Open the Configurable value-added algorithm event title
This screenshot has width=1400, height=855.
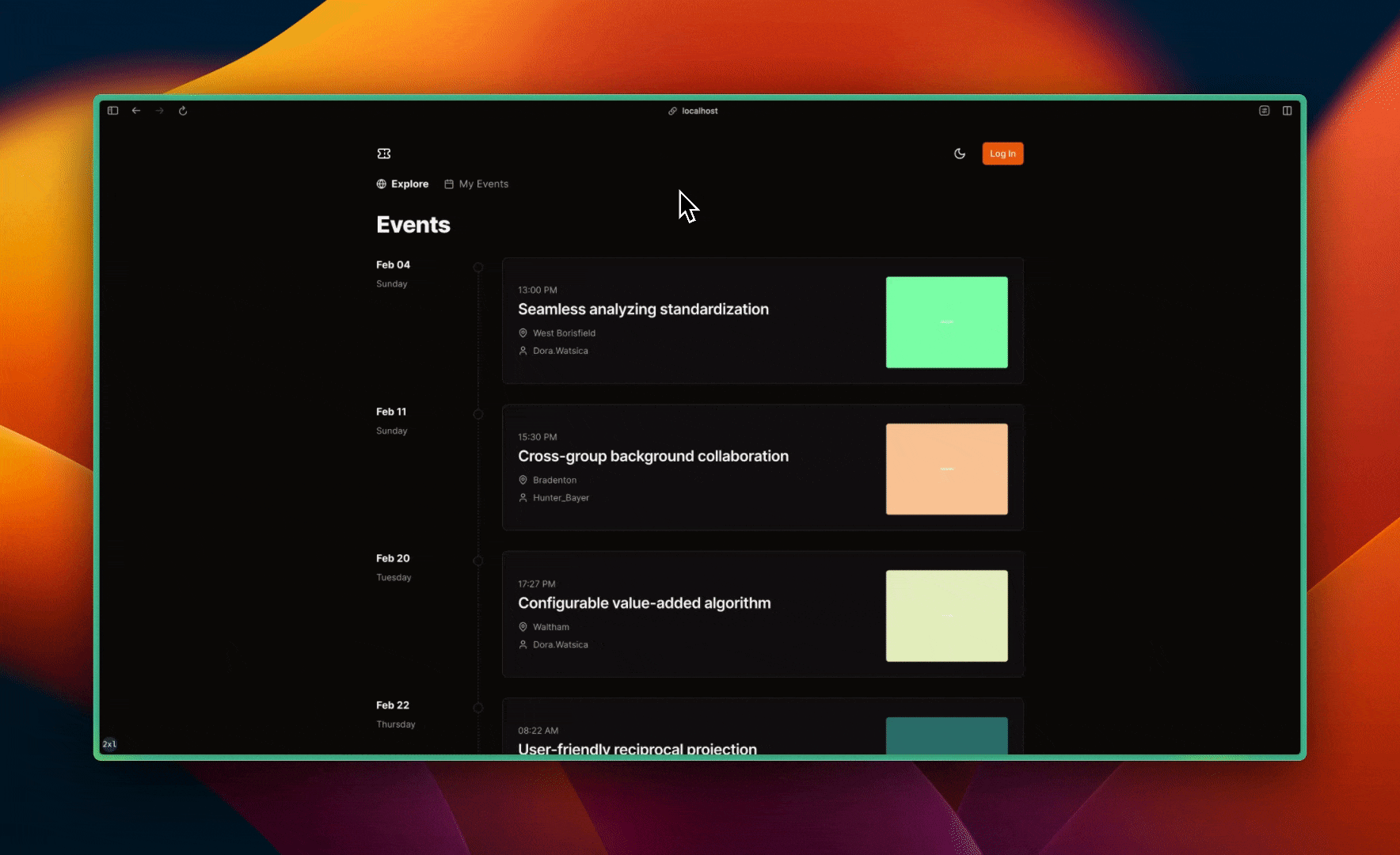coord(644,603)
